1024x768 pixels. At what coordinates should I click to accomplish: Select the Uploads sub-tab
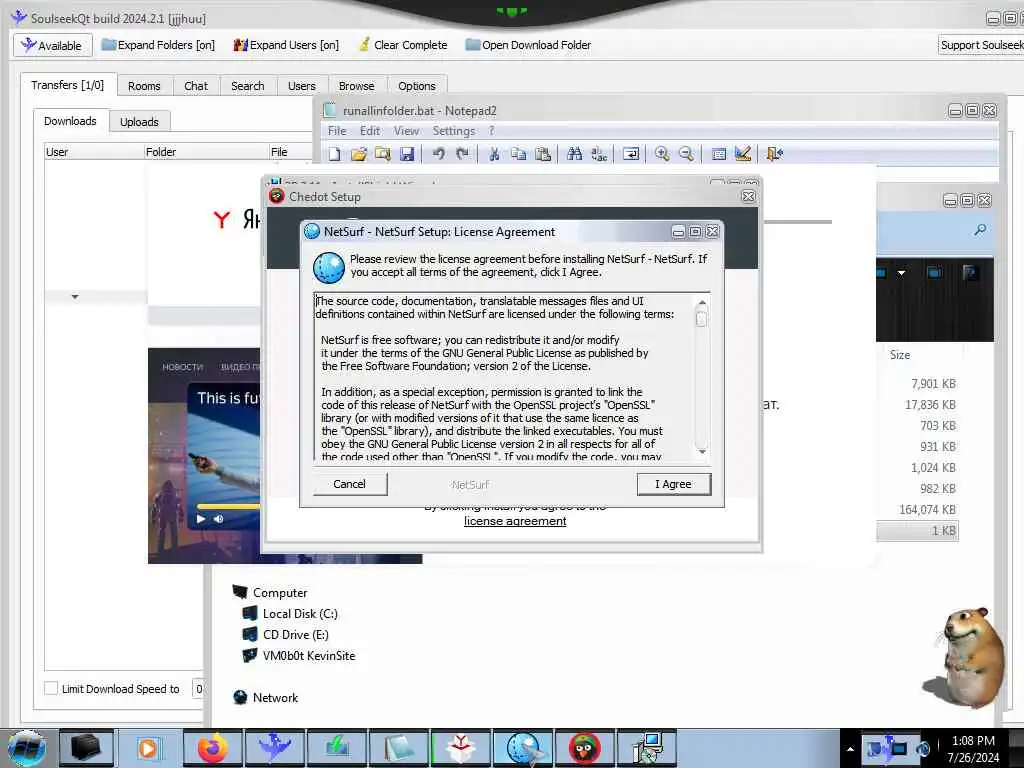point(139,121)
